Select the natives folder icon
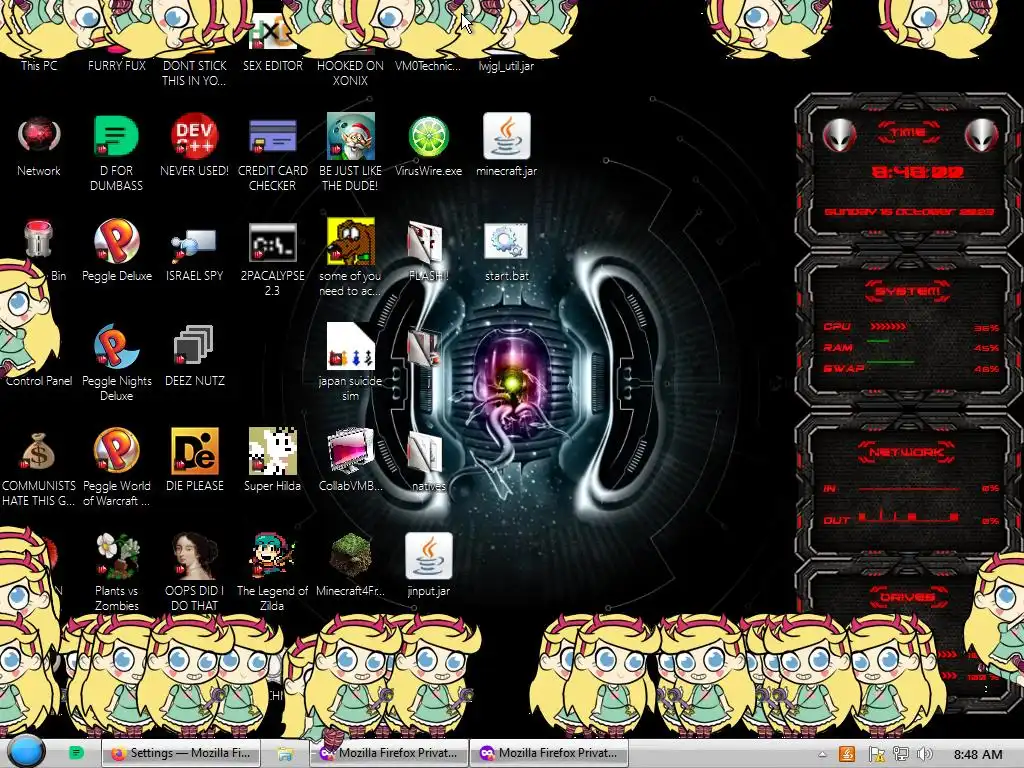 426,453
